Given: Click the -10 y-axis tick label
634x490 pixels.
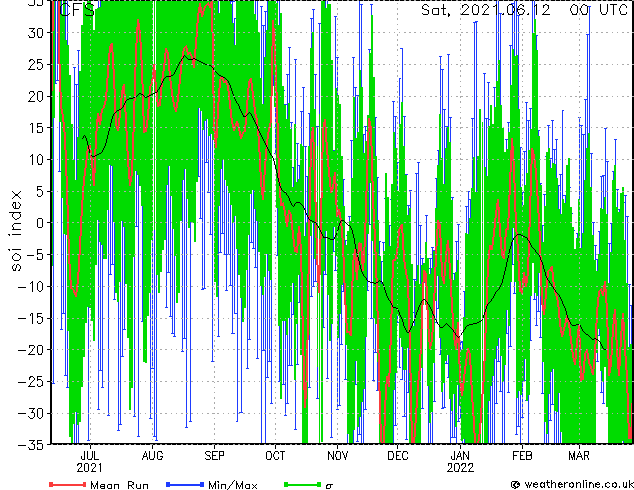Looking at the screenshot, I should [x=31, y=287].
